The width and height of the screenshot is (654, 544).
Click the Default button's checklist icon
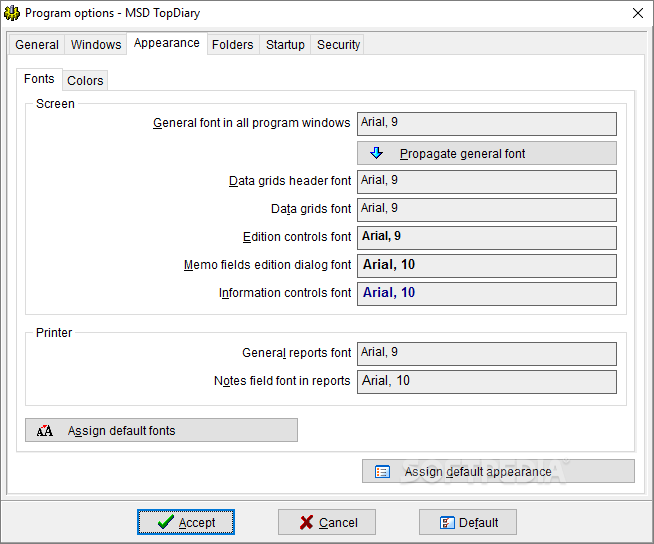click(447, 522)
